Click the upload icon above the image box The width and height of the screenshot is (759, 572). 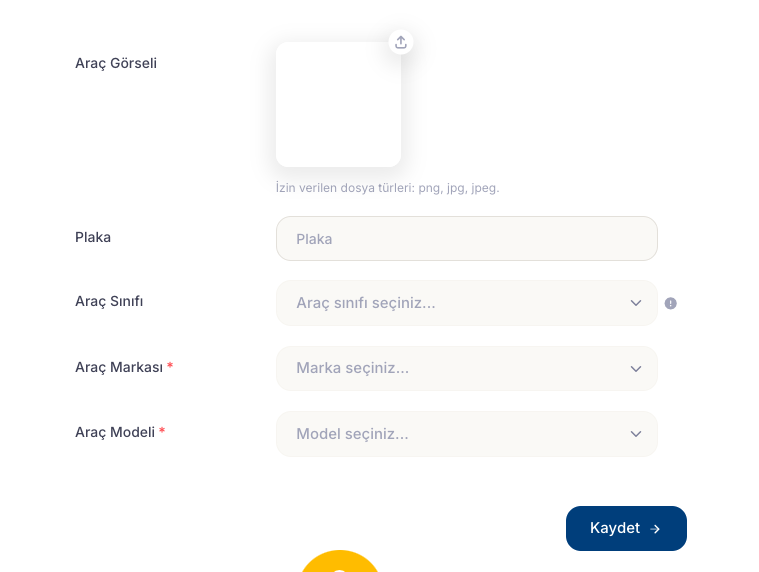click(401, 42)
